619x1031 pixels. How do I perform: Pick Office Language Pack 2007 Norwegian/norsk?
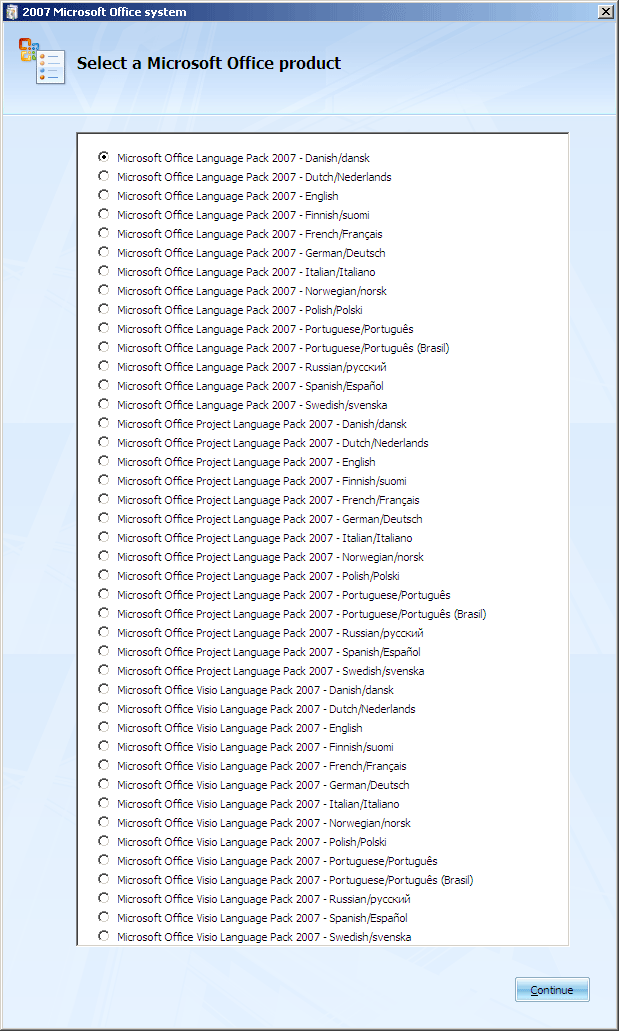point(103,291)
